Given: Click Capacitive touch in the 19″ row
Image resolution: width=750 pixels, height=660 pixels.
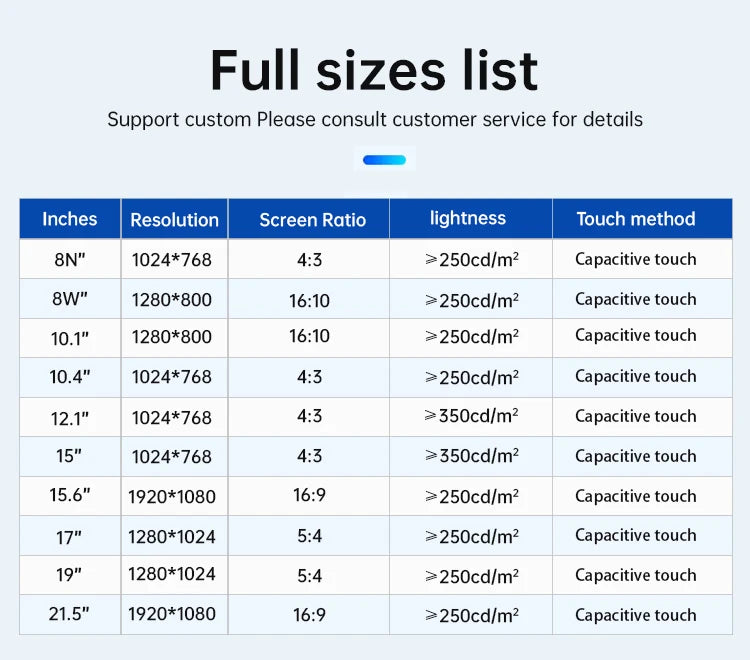Looking at the screenshot, I should coord(635,575).
